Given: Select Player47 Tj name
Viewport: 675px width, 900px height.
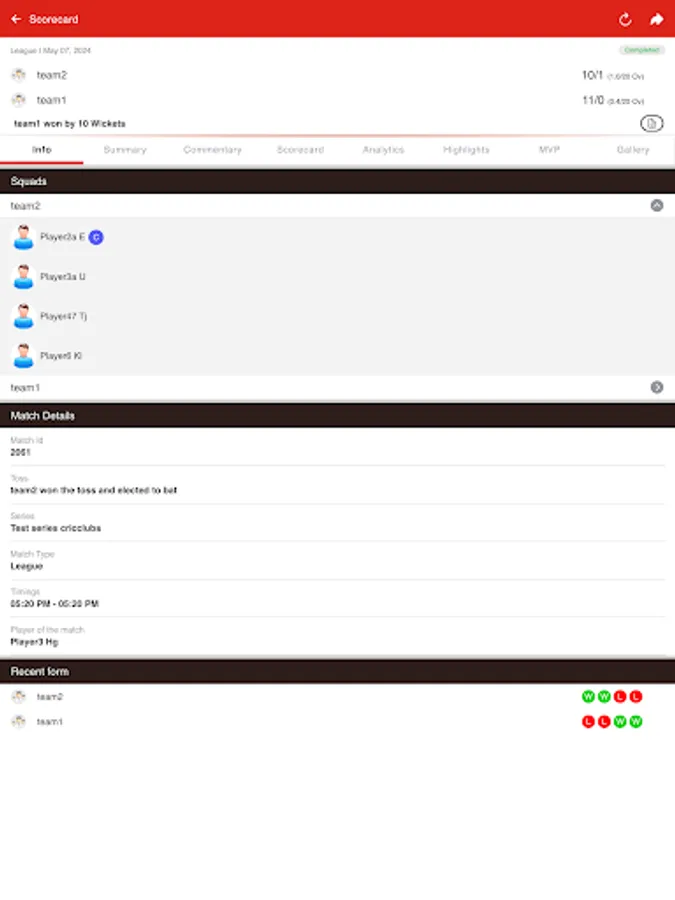Looking at the screenshot, I should (63, 316).
